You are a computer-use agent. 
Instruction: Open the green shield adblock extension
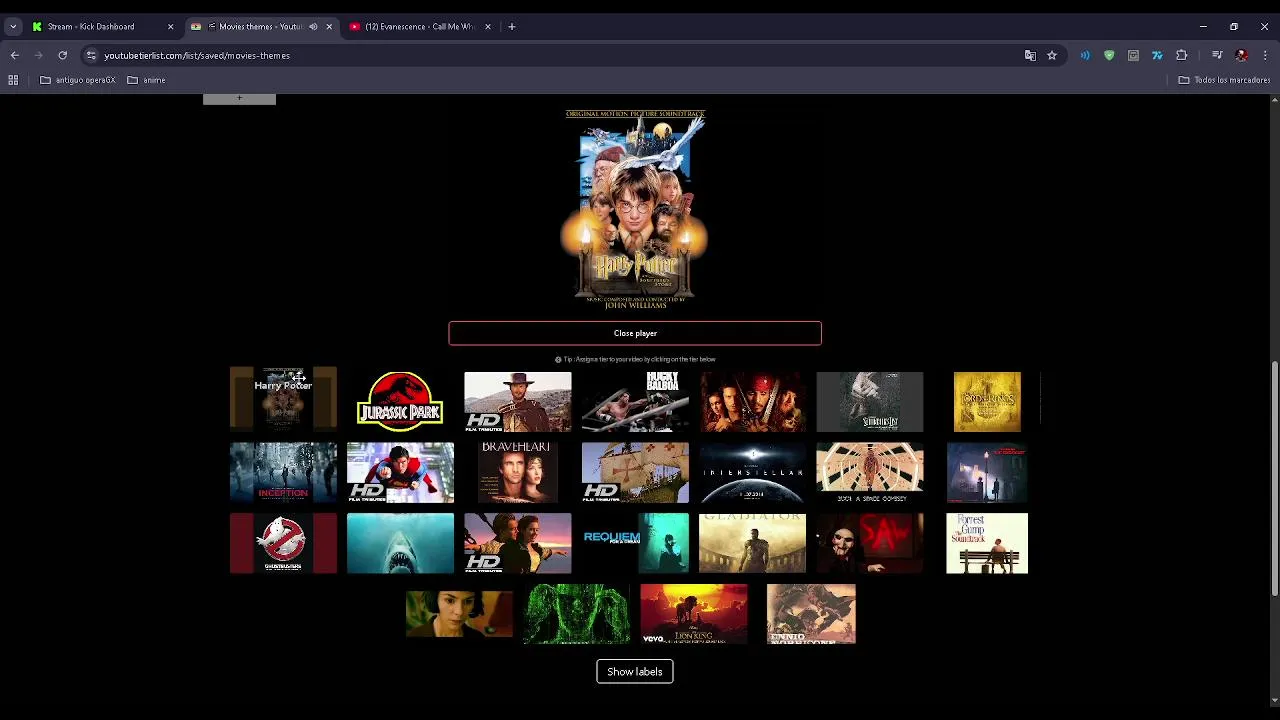[x=1109, y=56]
